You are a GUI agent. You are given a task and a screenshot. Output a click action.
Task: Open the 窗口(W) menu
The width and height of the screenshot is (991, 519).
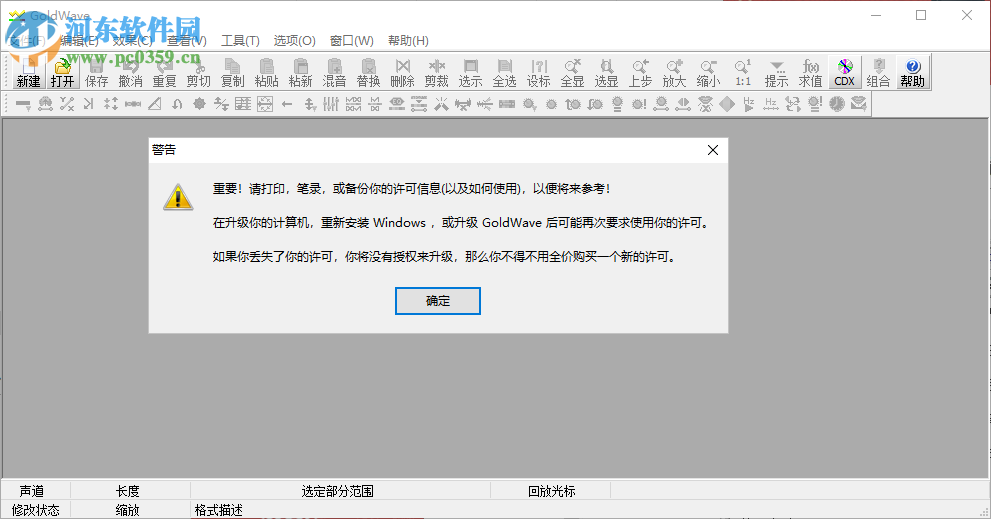(351, 40)
